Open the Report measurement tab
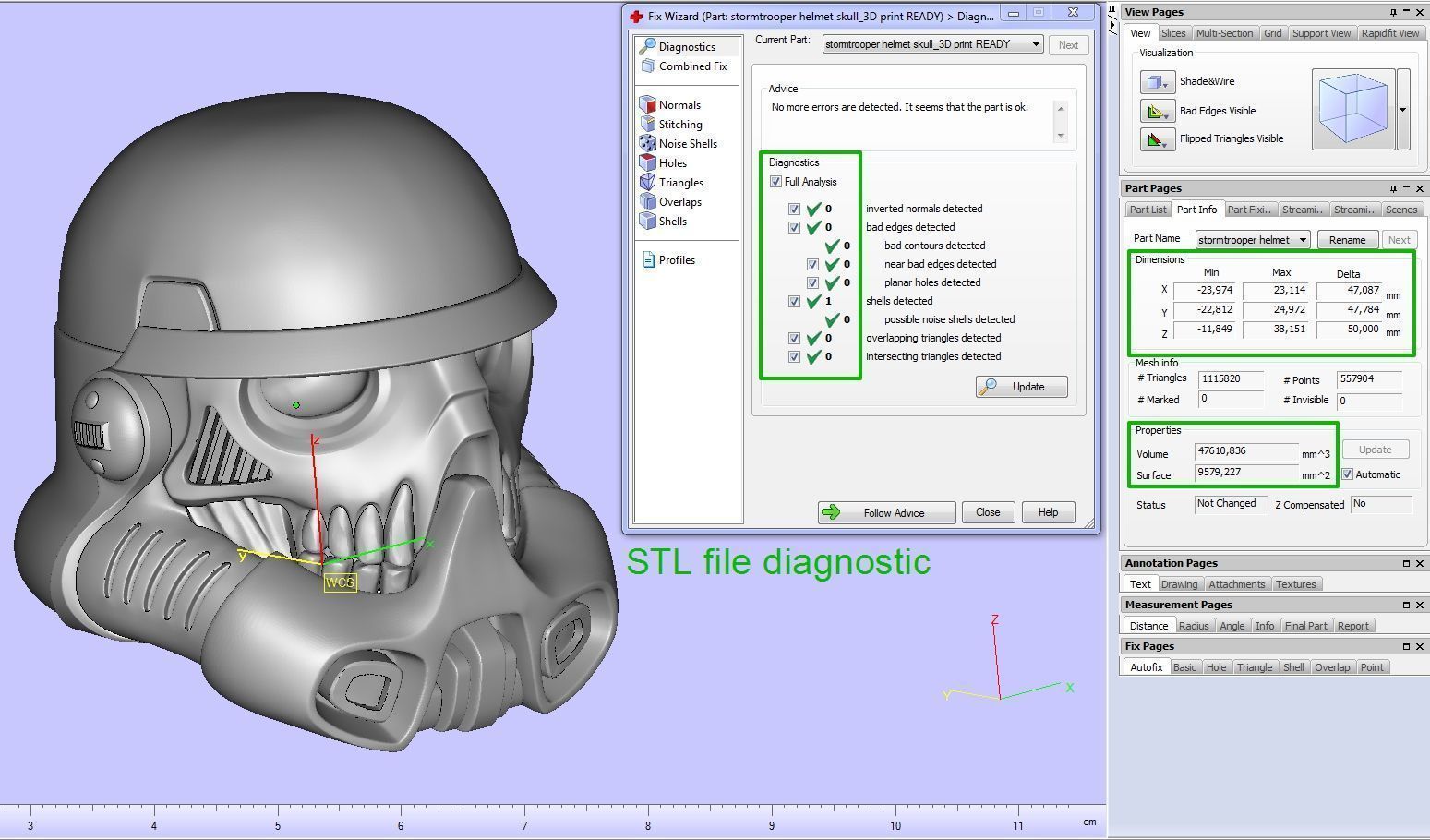Screen dimensions: 1430x840 pyautogui.click(x=1352, y=626)
